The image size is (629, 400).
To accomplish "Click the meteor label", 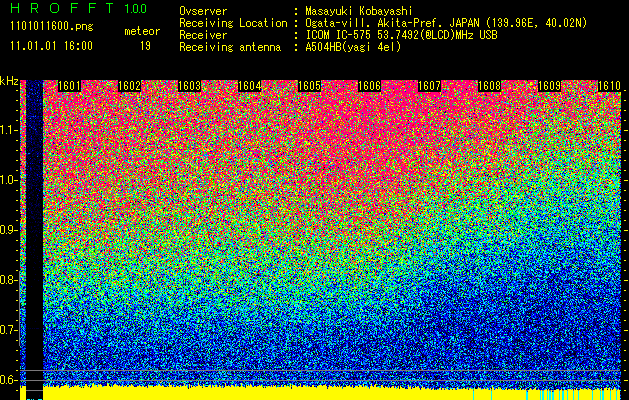I will (142, 31).
